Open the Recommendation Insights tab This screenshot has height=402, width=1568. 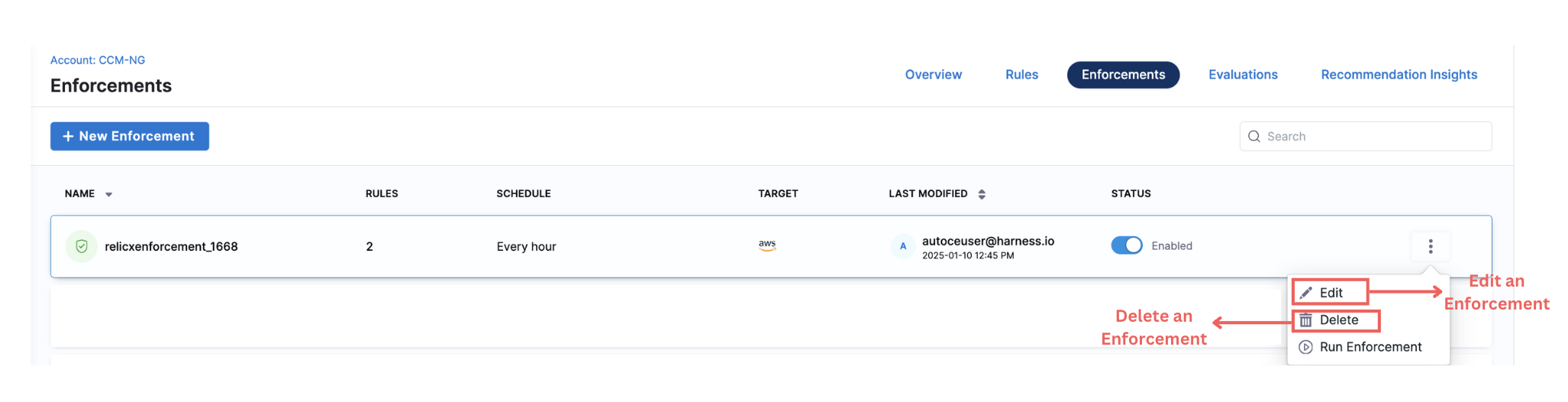1399,75
